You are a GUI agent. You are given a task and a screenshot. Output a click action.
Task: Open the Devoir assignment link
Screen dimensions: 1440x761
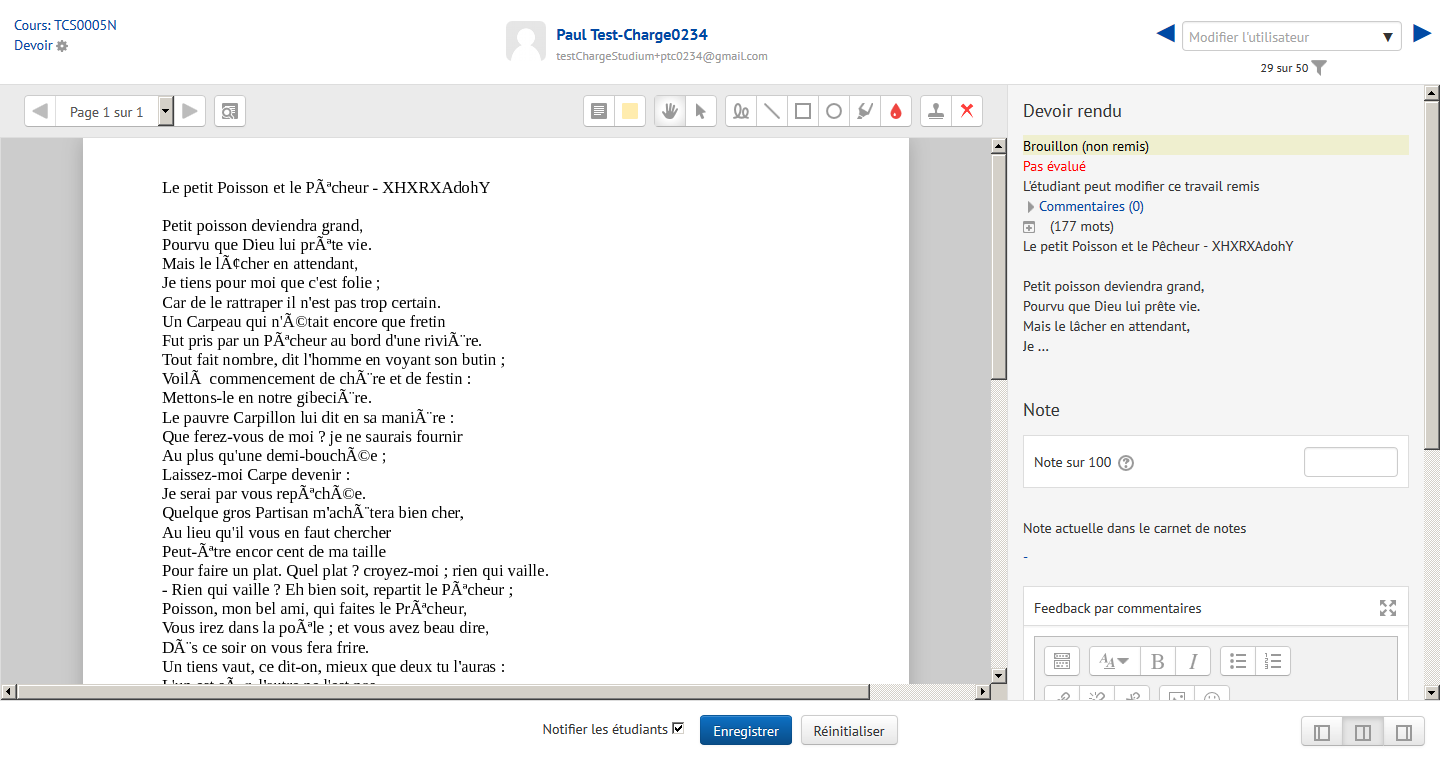click(x=33, y=45)
